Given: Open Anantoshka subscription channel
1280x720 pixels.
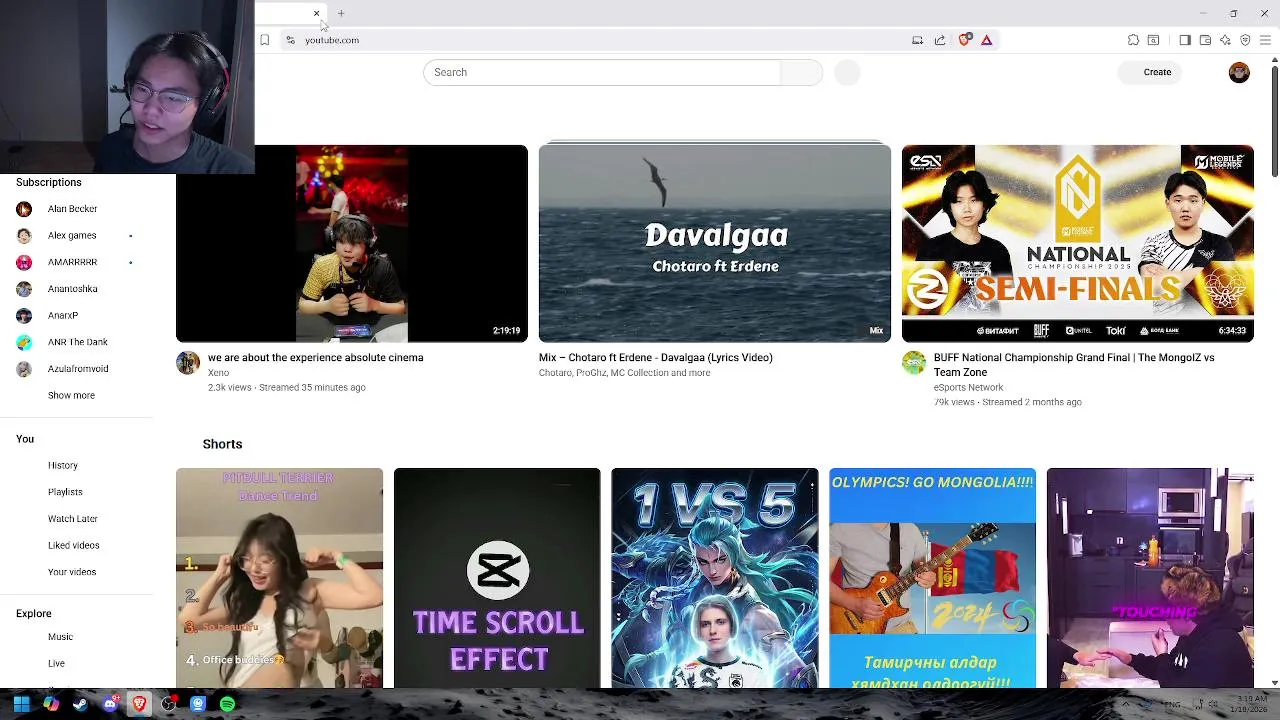Looking at the screenshot, I should [72, 289].
